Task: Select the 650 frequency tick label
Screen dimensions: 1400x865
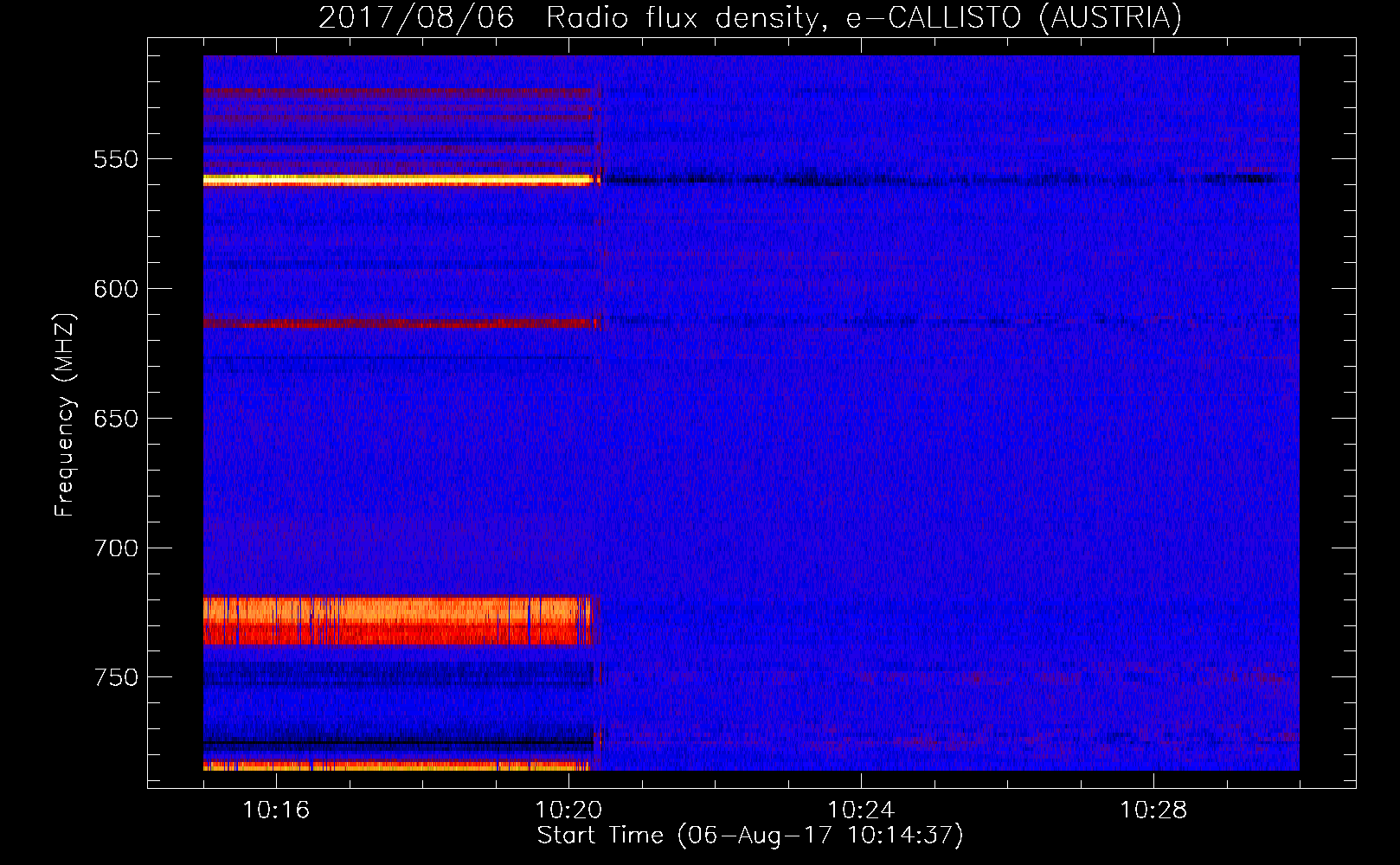Action: click(116, 419)
